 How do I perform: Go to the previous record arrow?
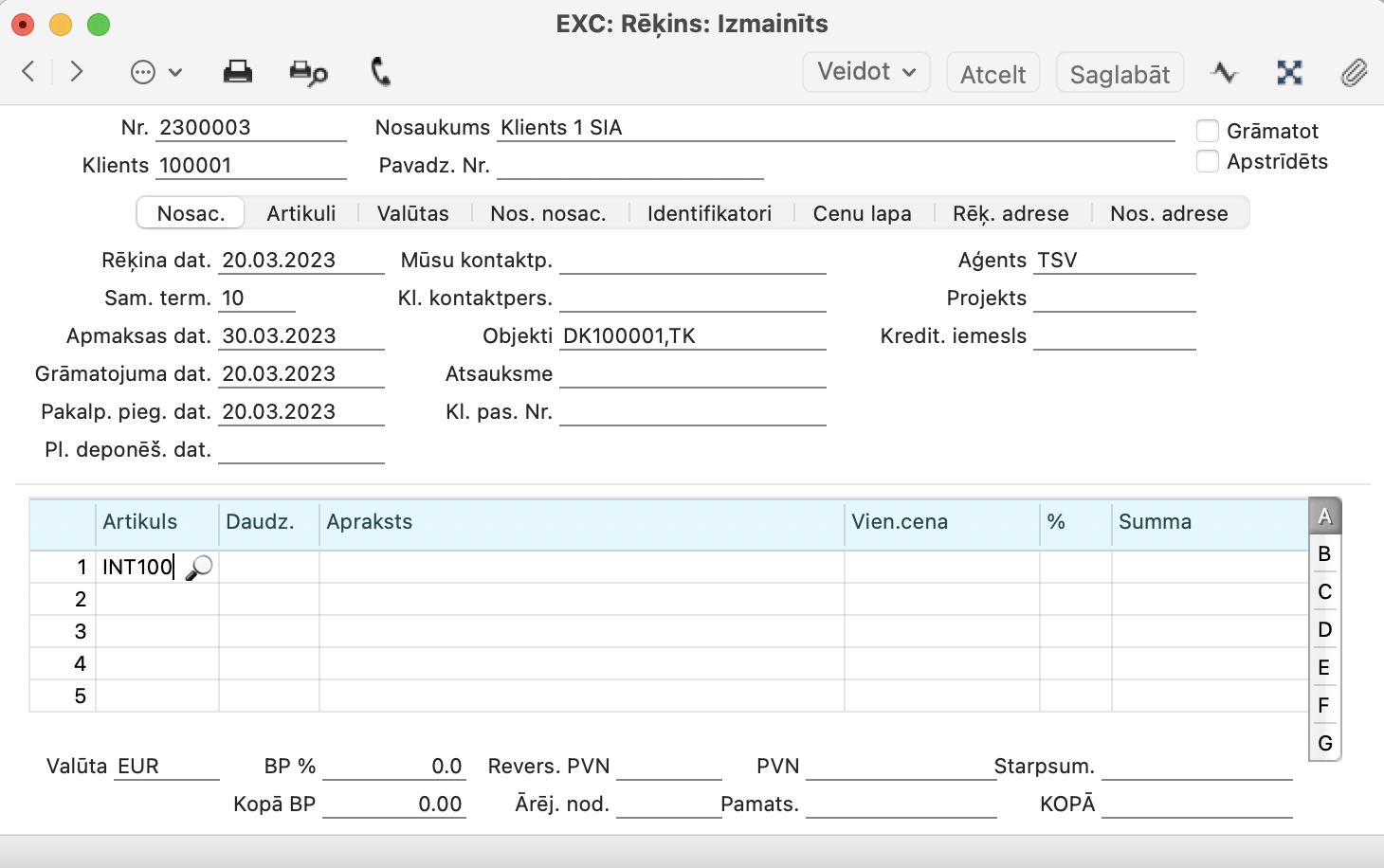(x=28, y=72)
